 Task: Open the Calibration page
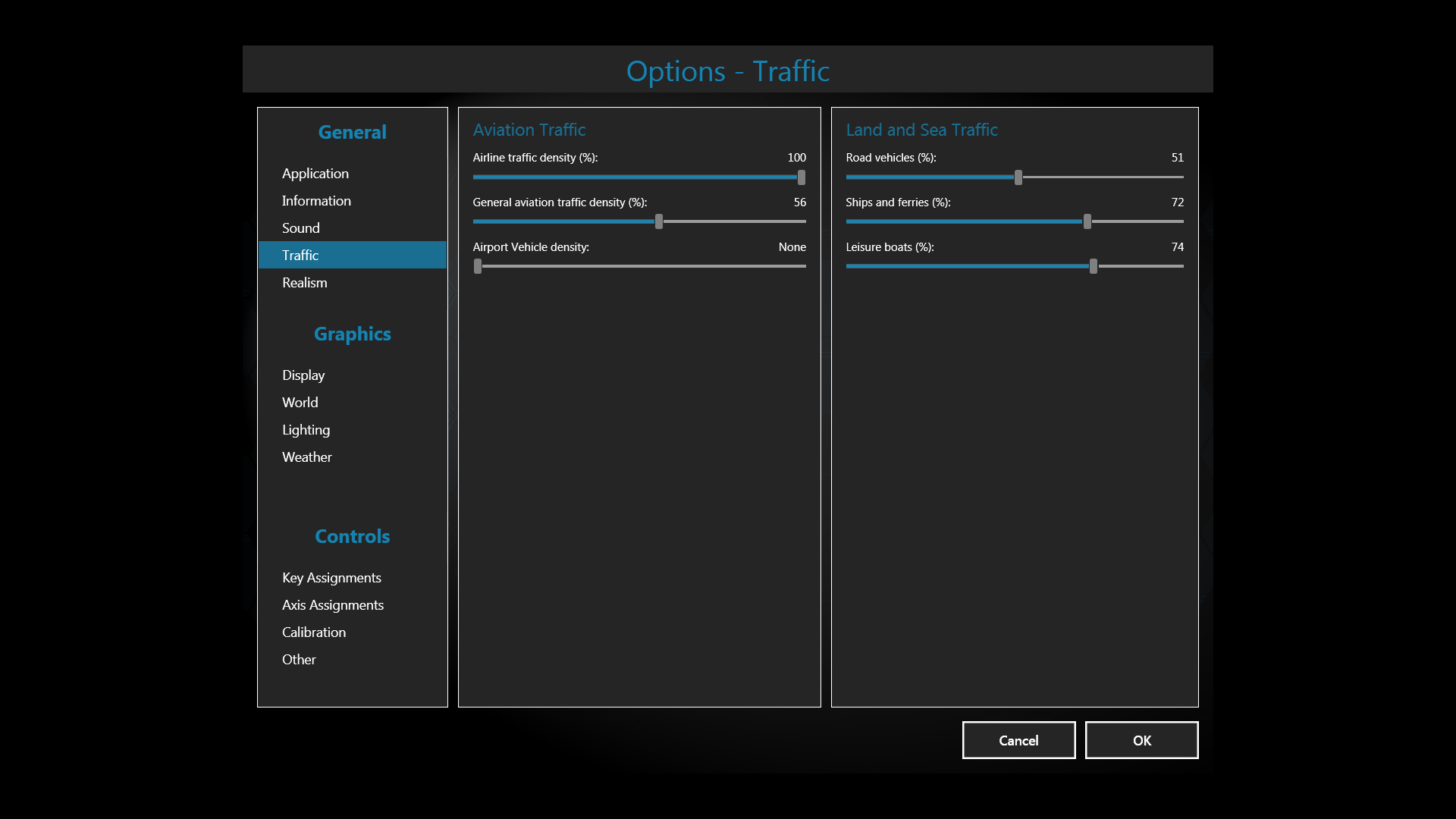coord(314,632)
